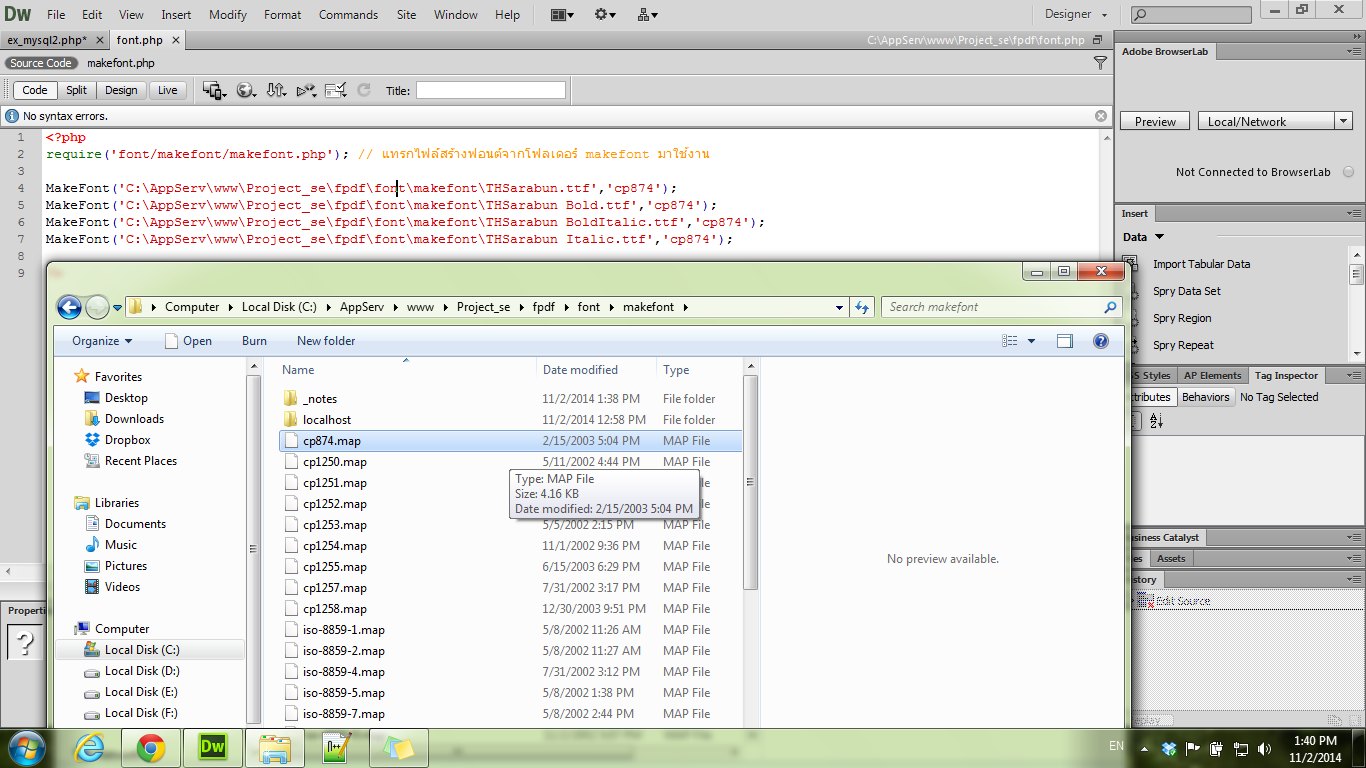The height and width of the screenshot is (768, 1366).
Task: Collapse the right panels with double arrow
Action: pos(1356,35)
